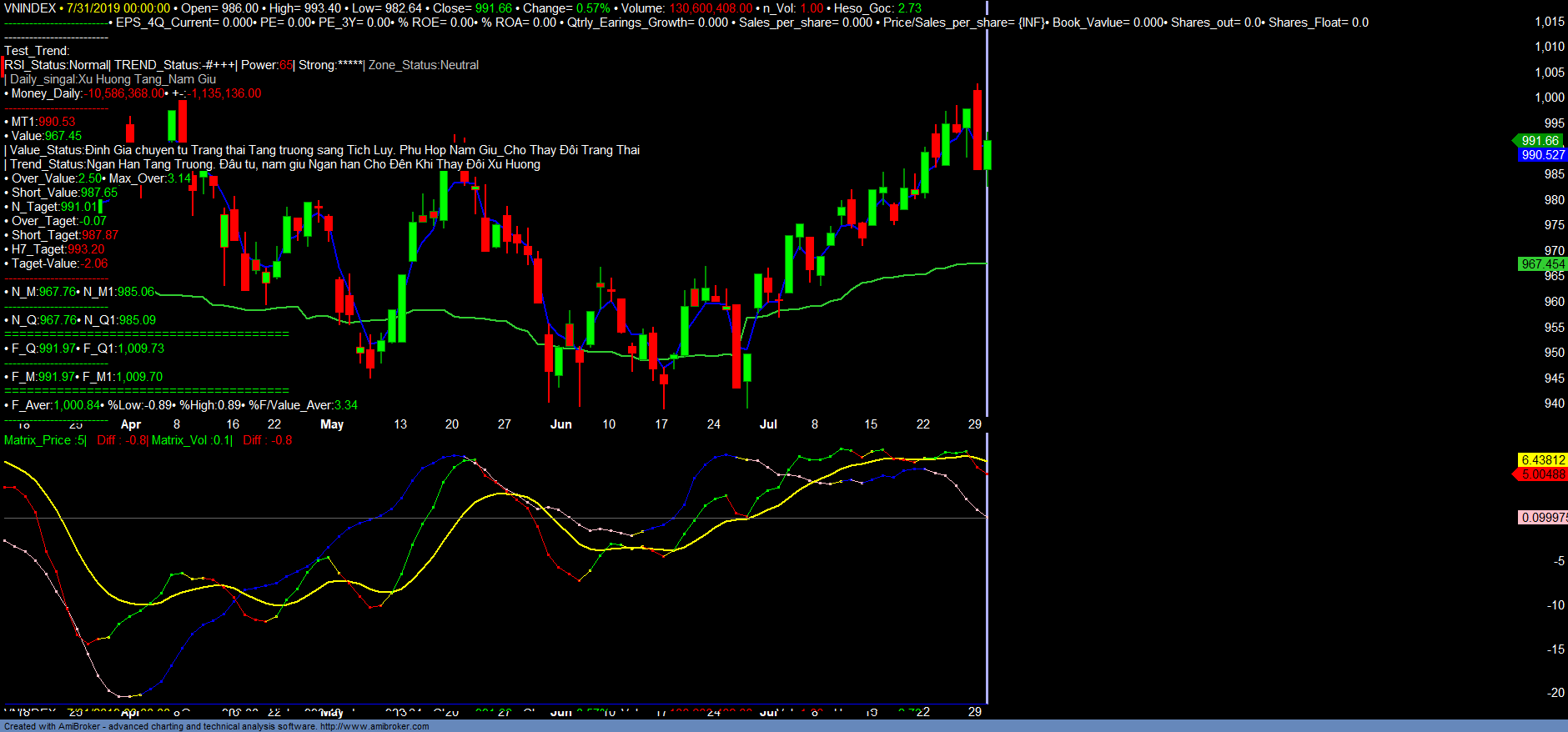Select the Money_Daily value line
The width and height of the screenshot is (1568, 732).
tap(133, 93)
